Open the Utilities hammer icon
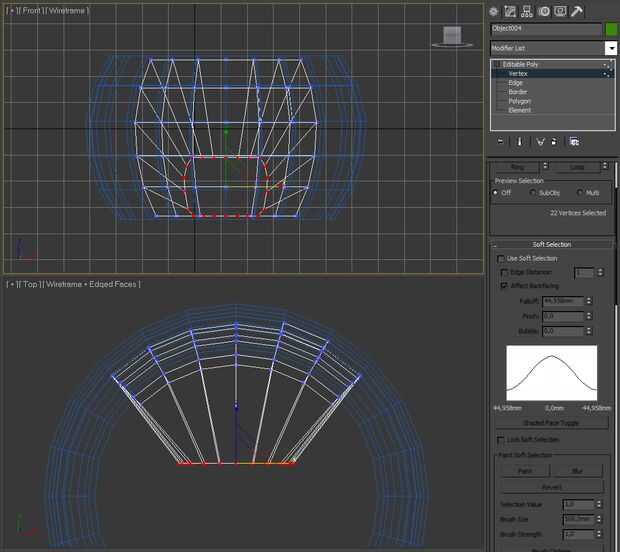 pyautogui.click(x=576, y=11)
